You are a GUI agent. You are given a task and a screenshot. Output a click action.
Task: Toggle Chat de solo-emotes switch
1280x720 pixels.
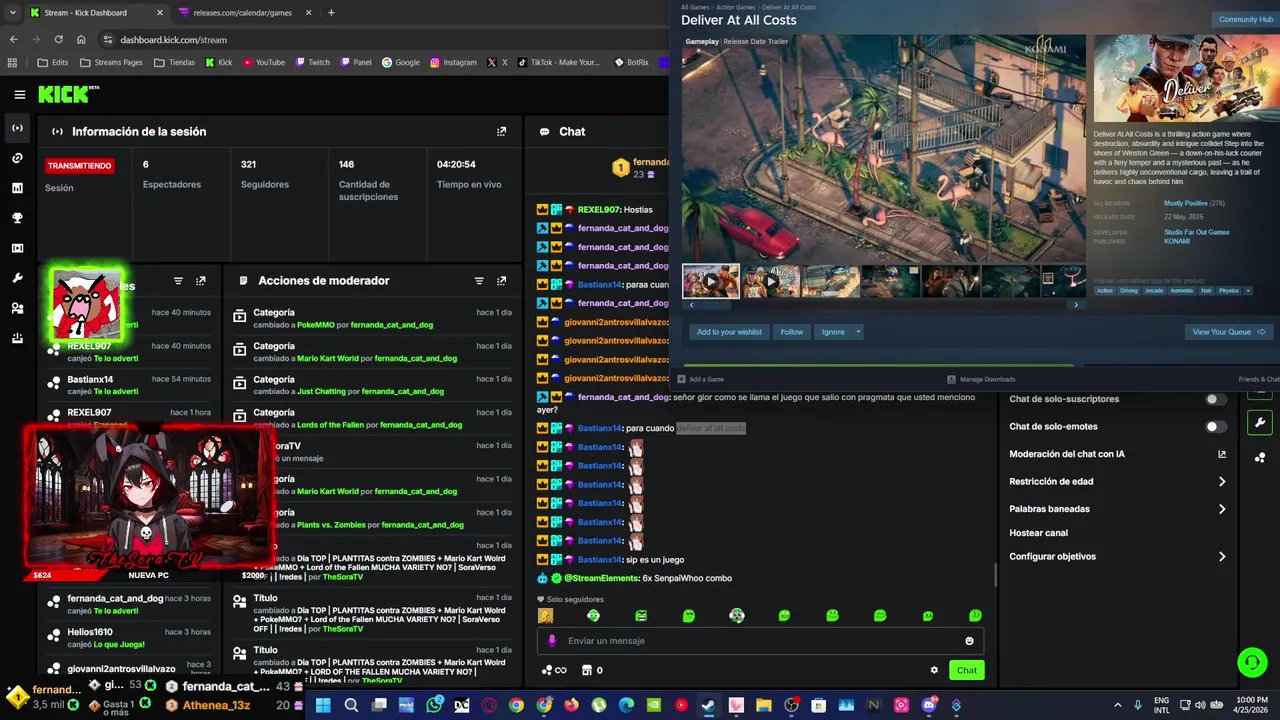(1215, 427)
